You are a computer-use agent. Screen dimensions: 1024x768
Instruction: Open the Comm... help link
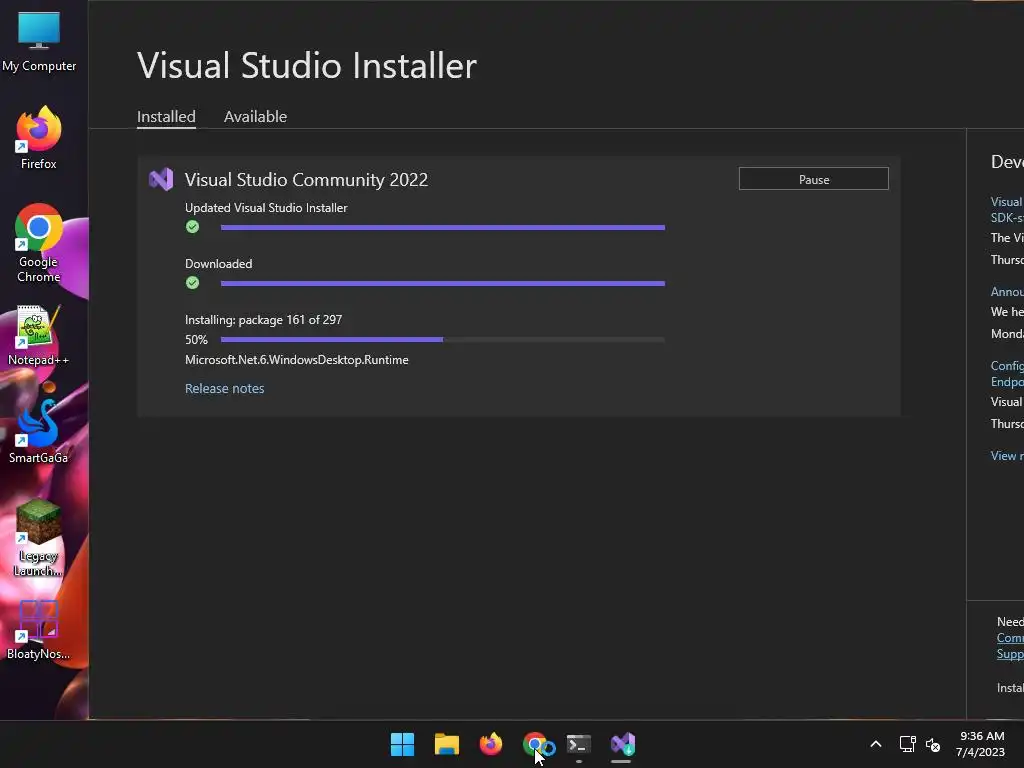[x=1010, y=637]
